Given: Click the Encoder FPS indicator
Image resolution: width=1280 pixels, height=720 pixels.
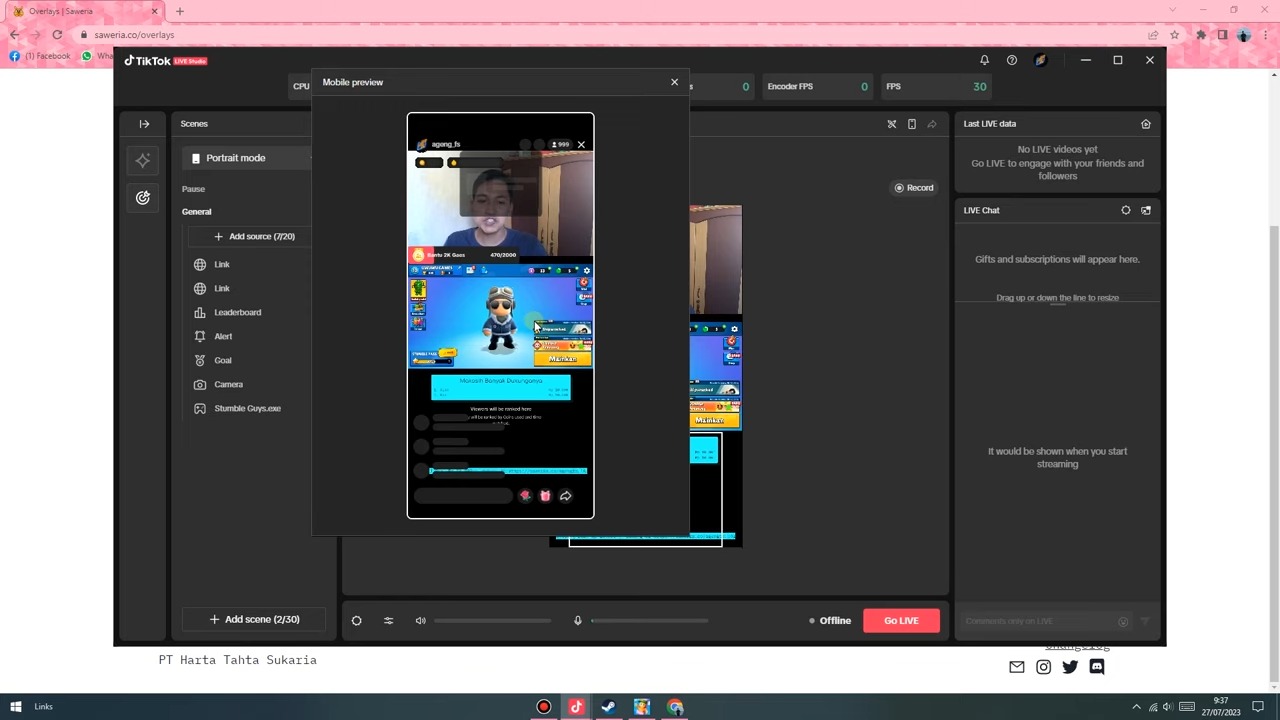Looking at the screenshot, I should 817,87.
